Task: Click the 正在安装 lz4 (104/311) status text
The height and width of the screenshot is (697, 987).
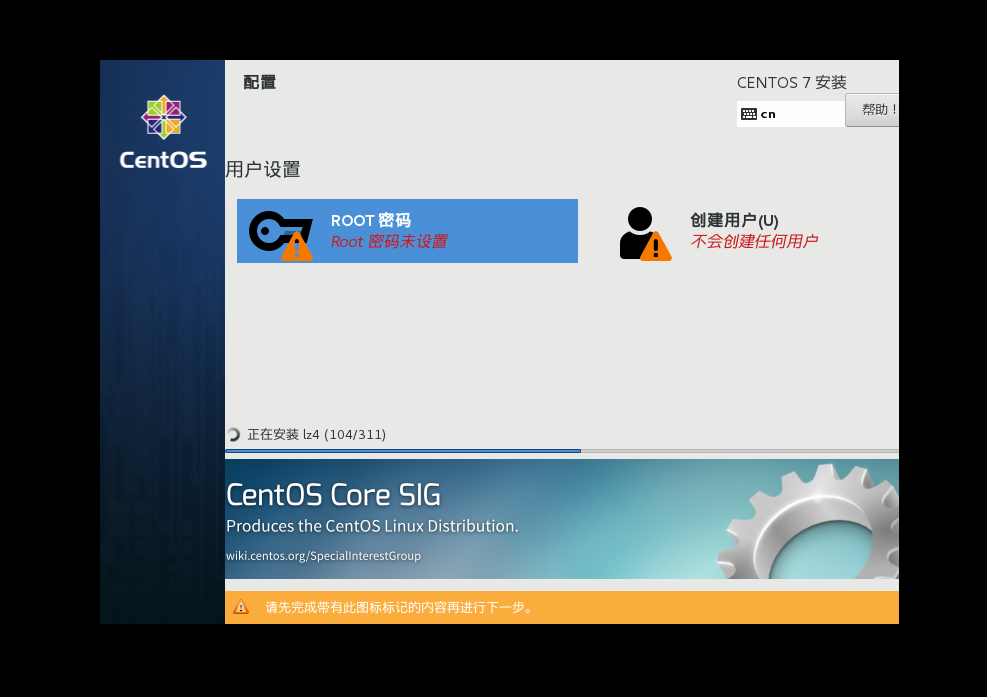Action: pyautogui.click(x=317, y=434)
